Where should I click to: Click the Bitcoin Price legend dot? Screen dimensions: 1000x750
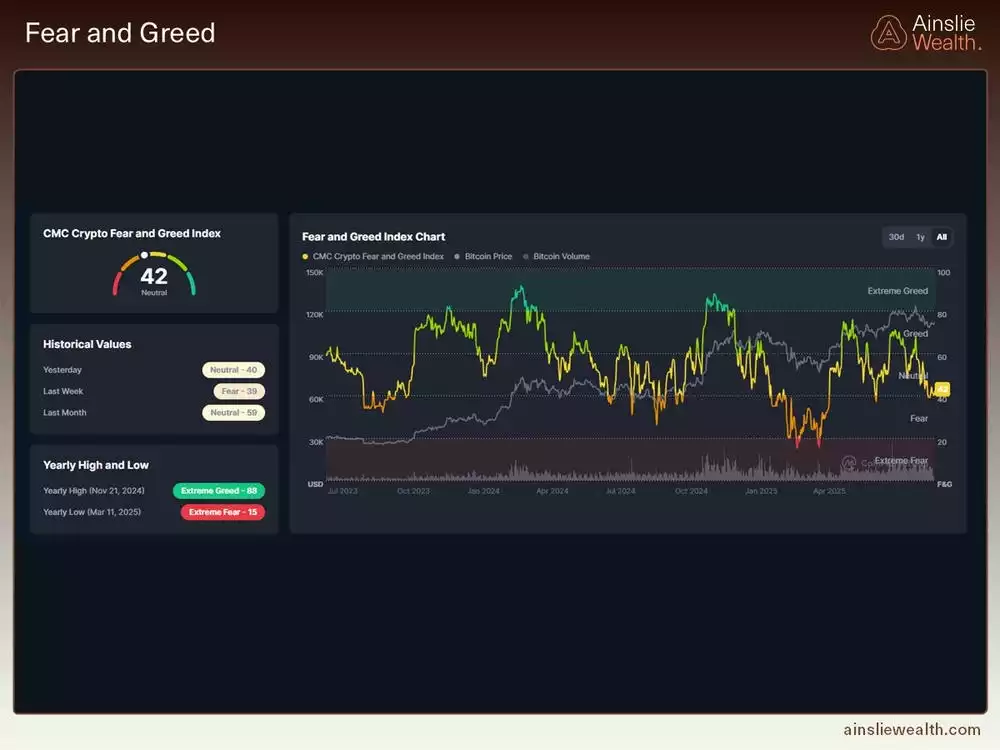click(x=457, y=256)
